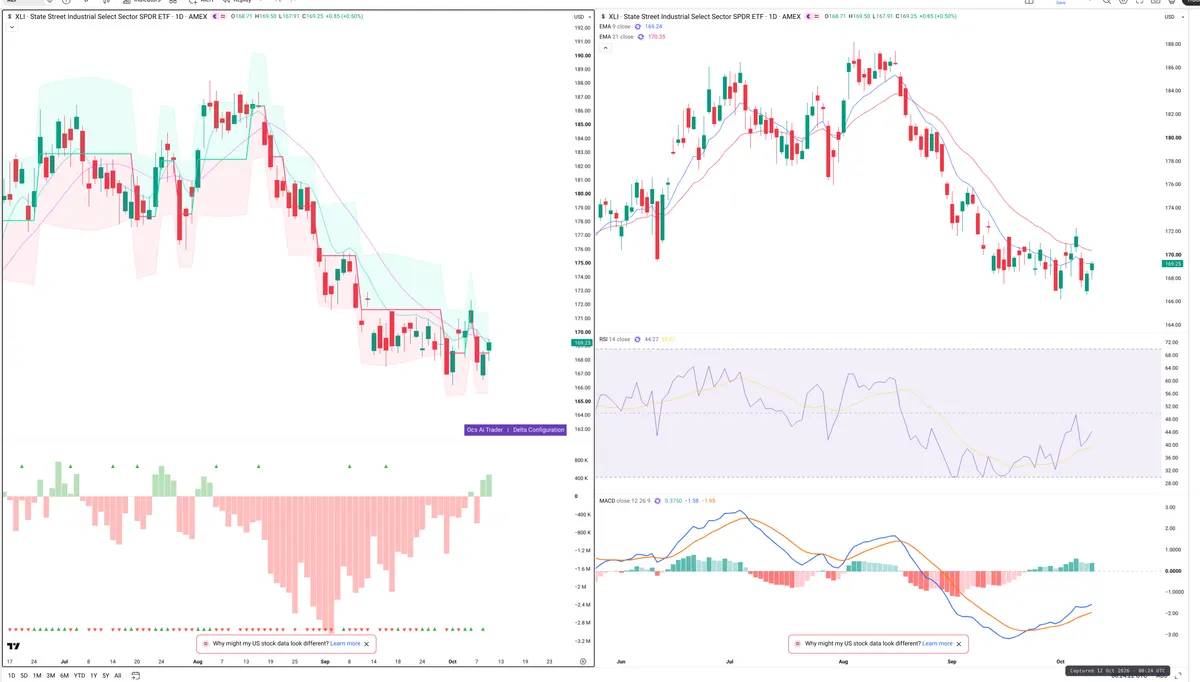
Task: Follow Learn more link in right chart notice
Action: click(x=937, y=644)
